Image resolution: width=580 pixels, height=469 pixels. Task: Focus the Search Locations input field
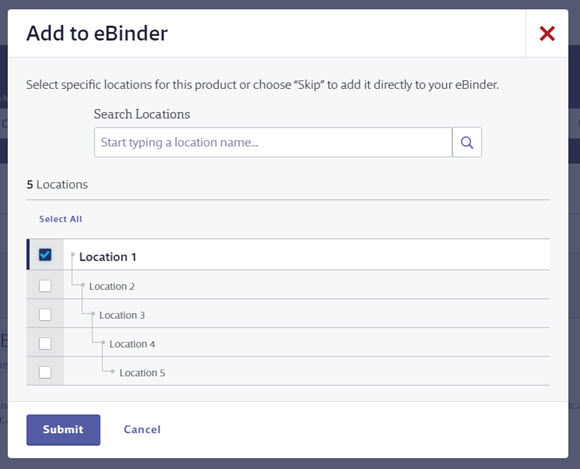273,142
